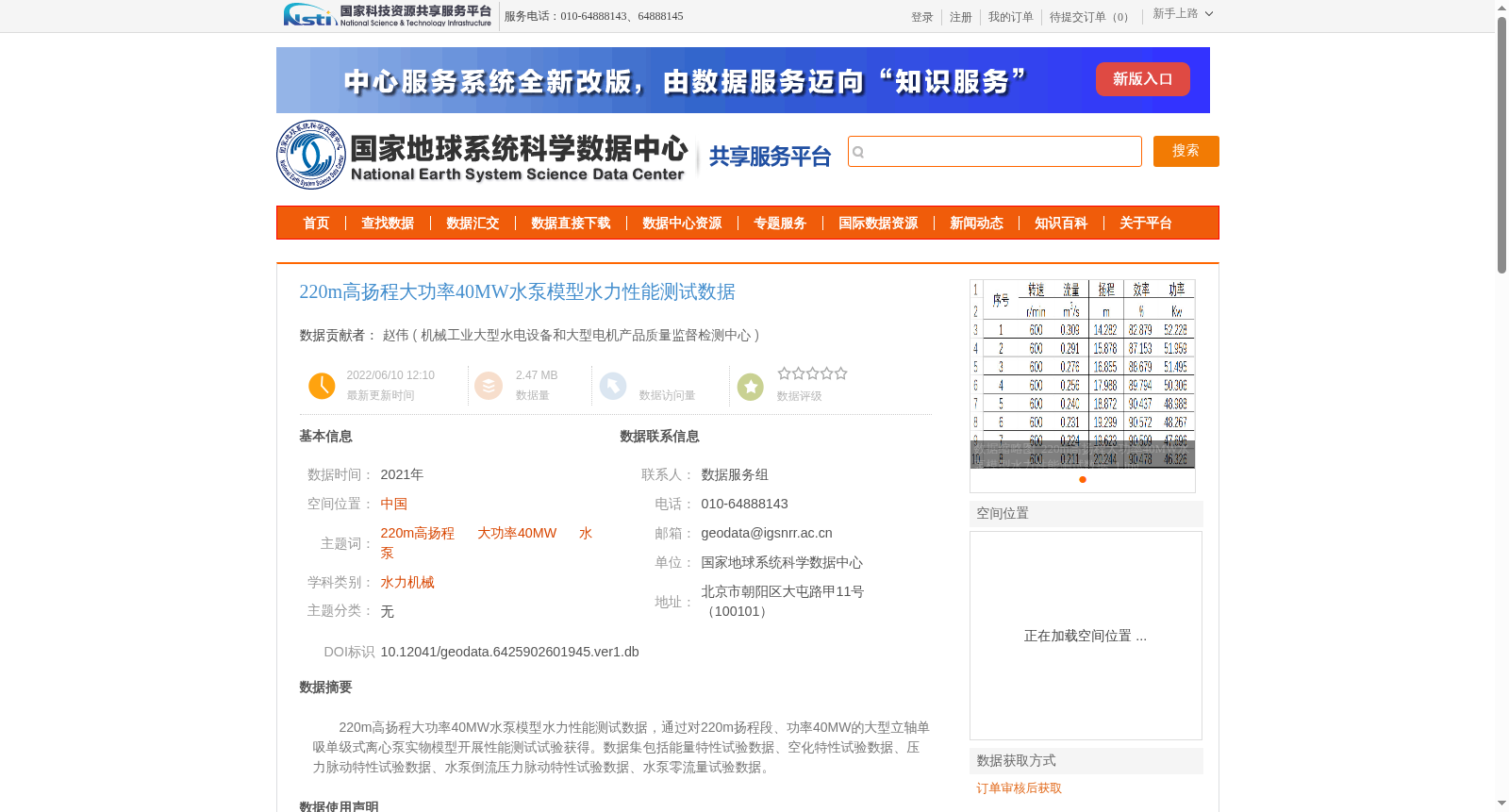Image resolution: width=1509 pixels, height=812 pixels.
Task: Open the data table preview thumbnail
Action: (1083, 373)
